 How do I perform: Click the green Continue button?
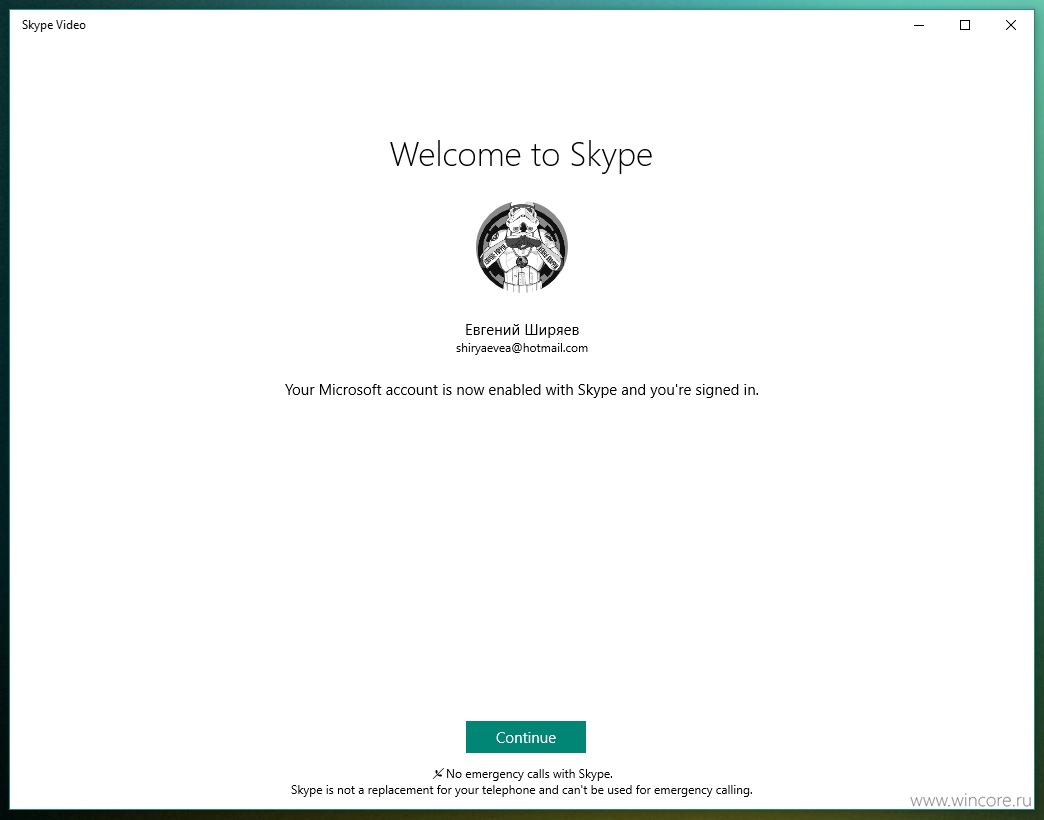pyautogui.click(x=525, y=737)
